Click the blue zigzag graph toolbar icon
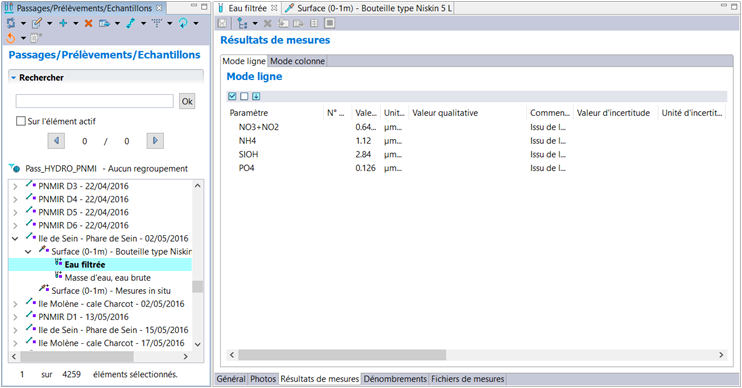 point(131,23)
